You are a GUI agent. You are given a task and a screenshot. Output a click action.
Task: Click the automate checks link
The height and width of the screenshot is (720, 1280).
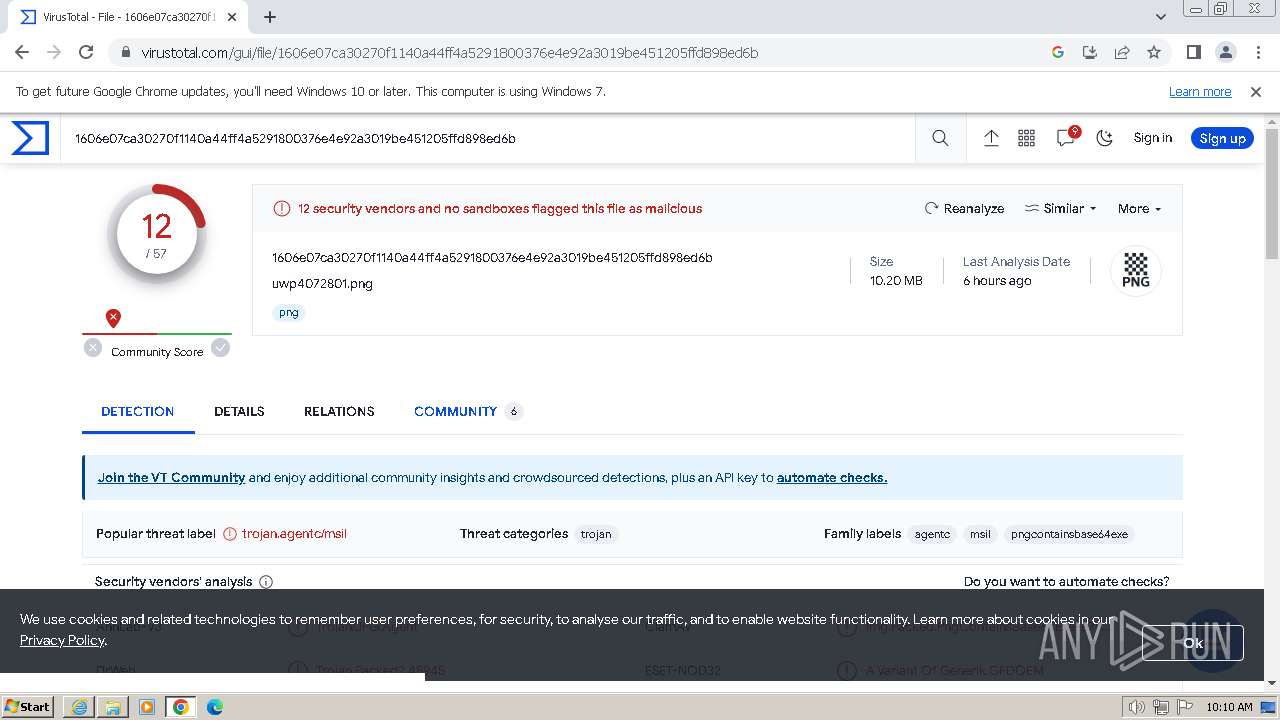pyautogui.click(x=832, y=477)
